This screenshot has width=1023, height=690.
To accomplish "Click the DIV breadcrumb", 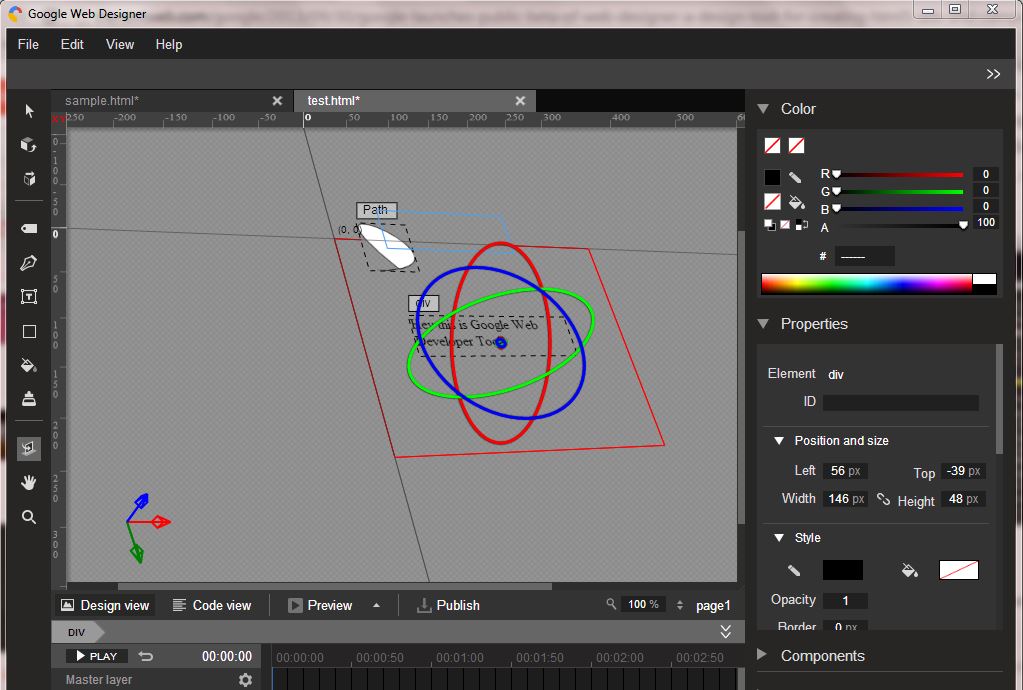I will 77,632.
